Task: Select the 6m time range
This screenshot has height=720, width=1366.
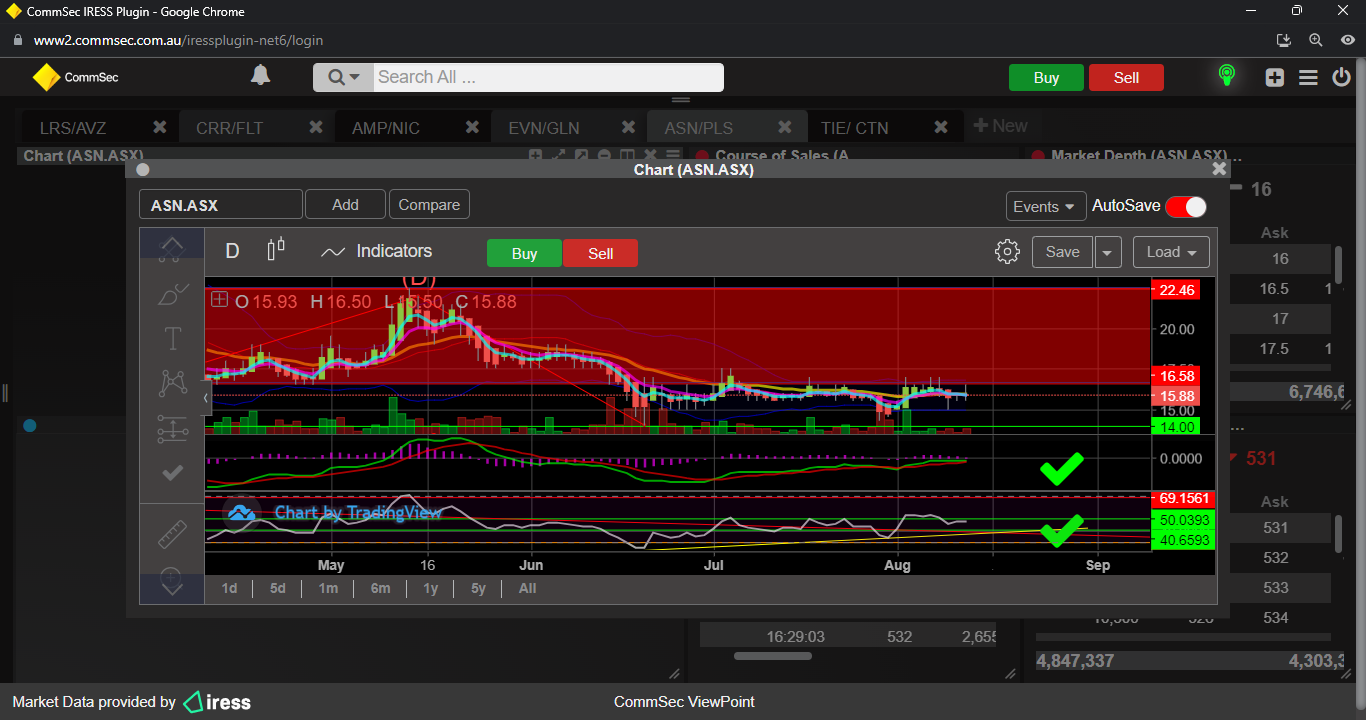Action: coord(380,588)
